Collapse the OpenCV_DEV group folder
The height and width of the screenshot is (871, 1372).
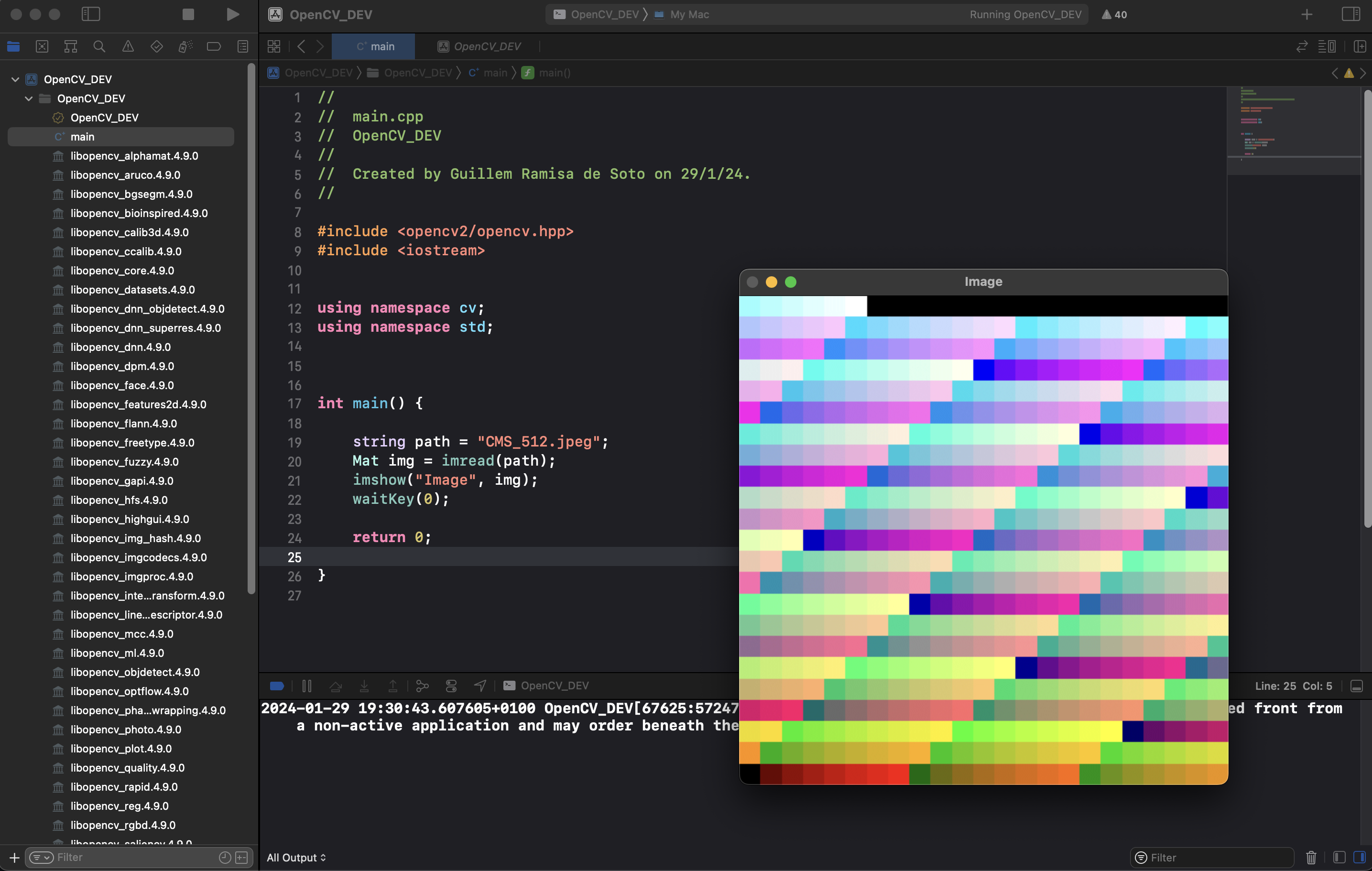(29, 98)
